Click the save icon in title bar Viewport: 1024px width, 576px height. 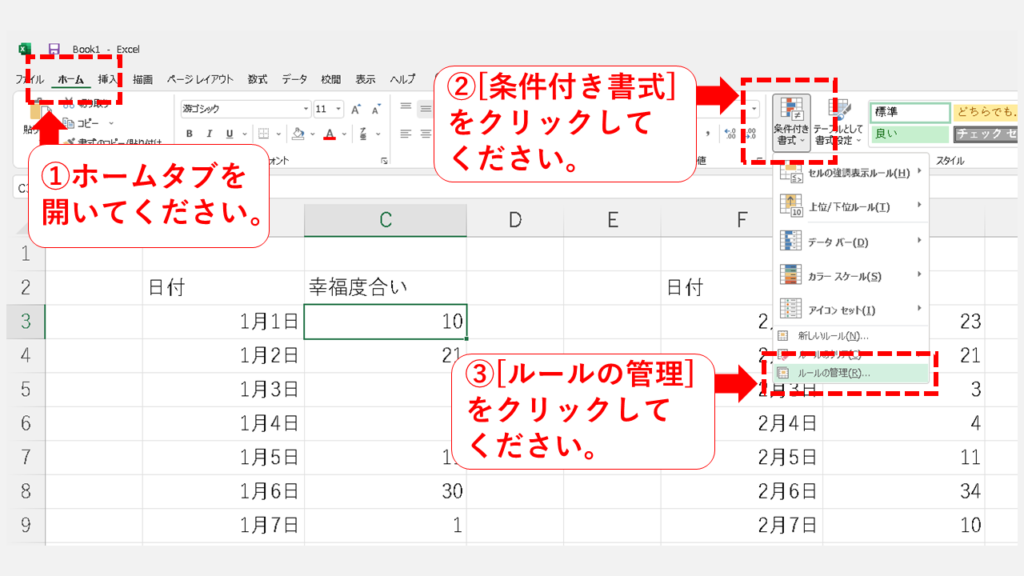53,49
